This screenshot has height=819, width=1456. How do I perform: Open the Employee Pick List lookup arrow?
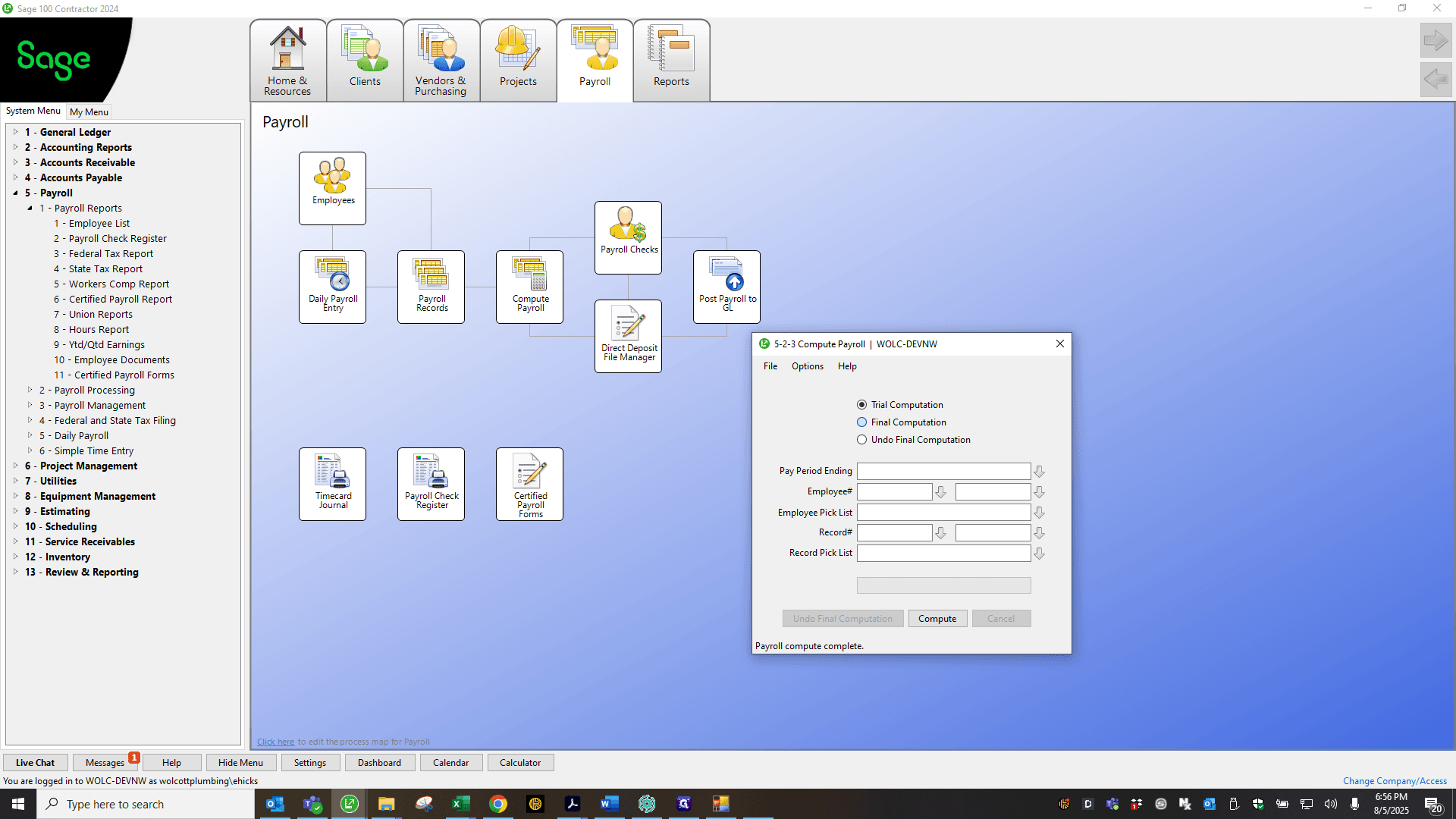pos(1039,513)
